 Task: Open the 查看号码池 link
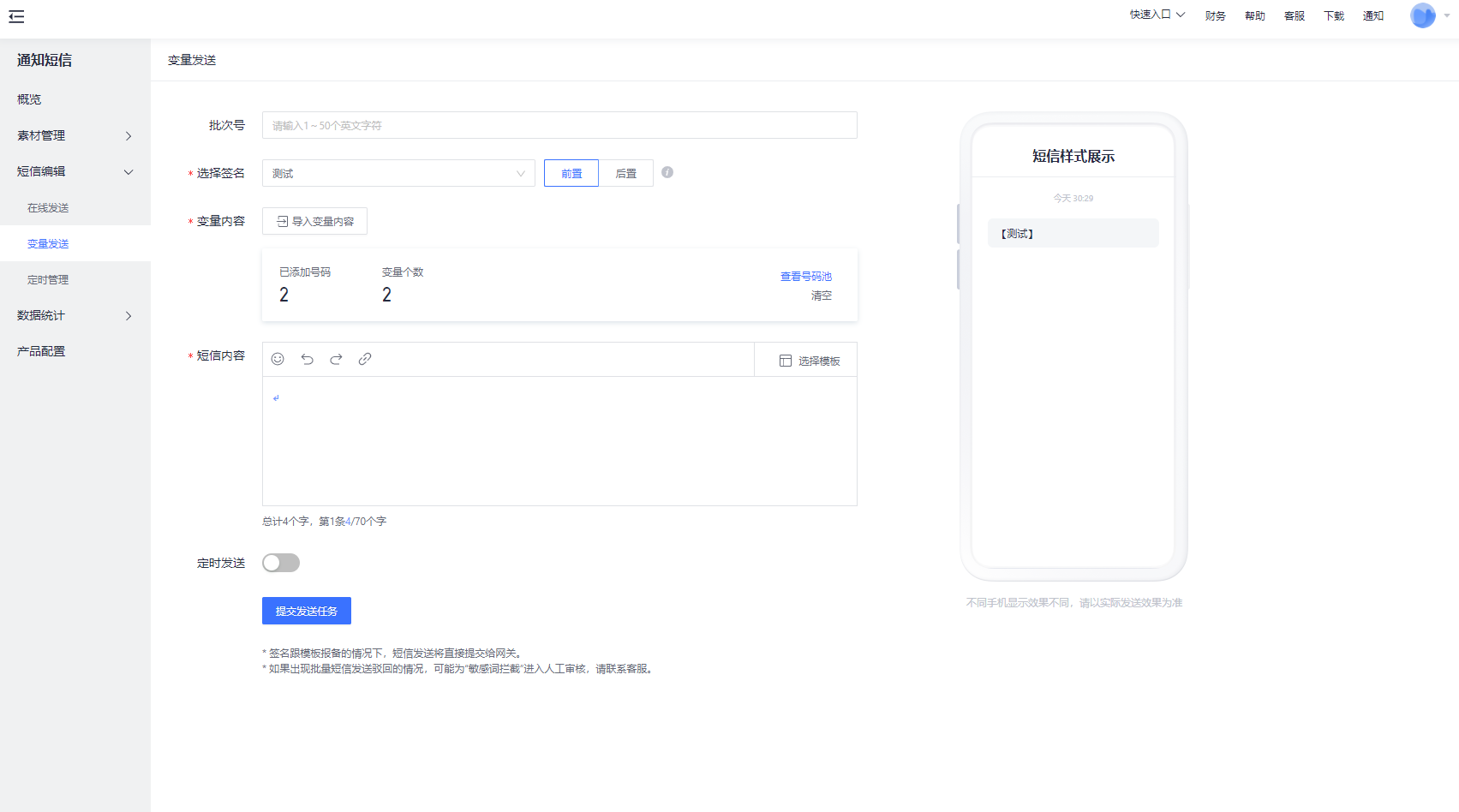pyautogui.click(x=805, y=277)
